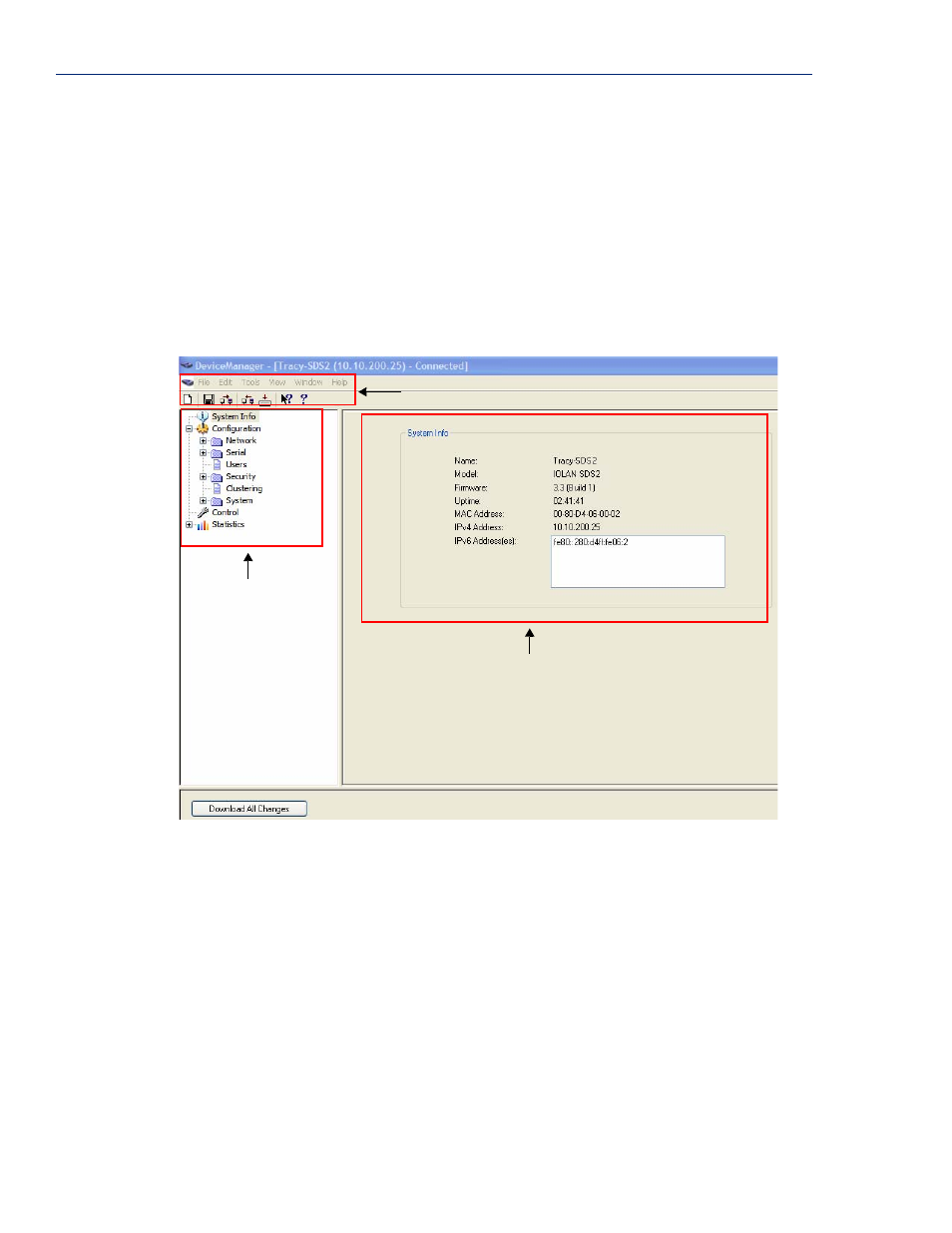Screen dimensions: 952x1233
Task: Click the MAC Address value 00-80-D4-06-00-02
Action: [587, 514]
